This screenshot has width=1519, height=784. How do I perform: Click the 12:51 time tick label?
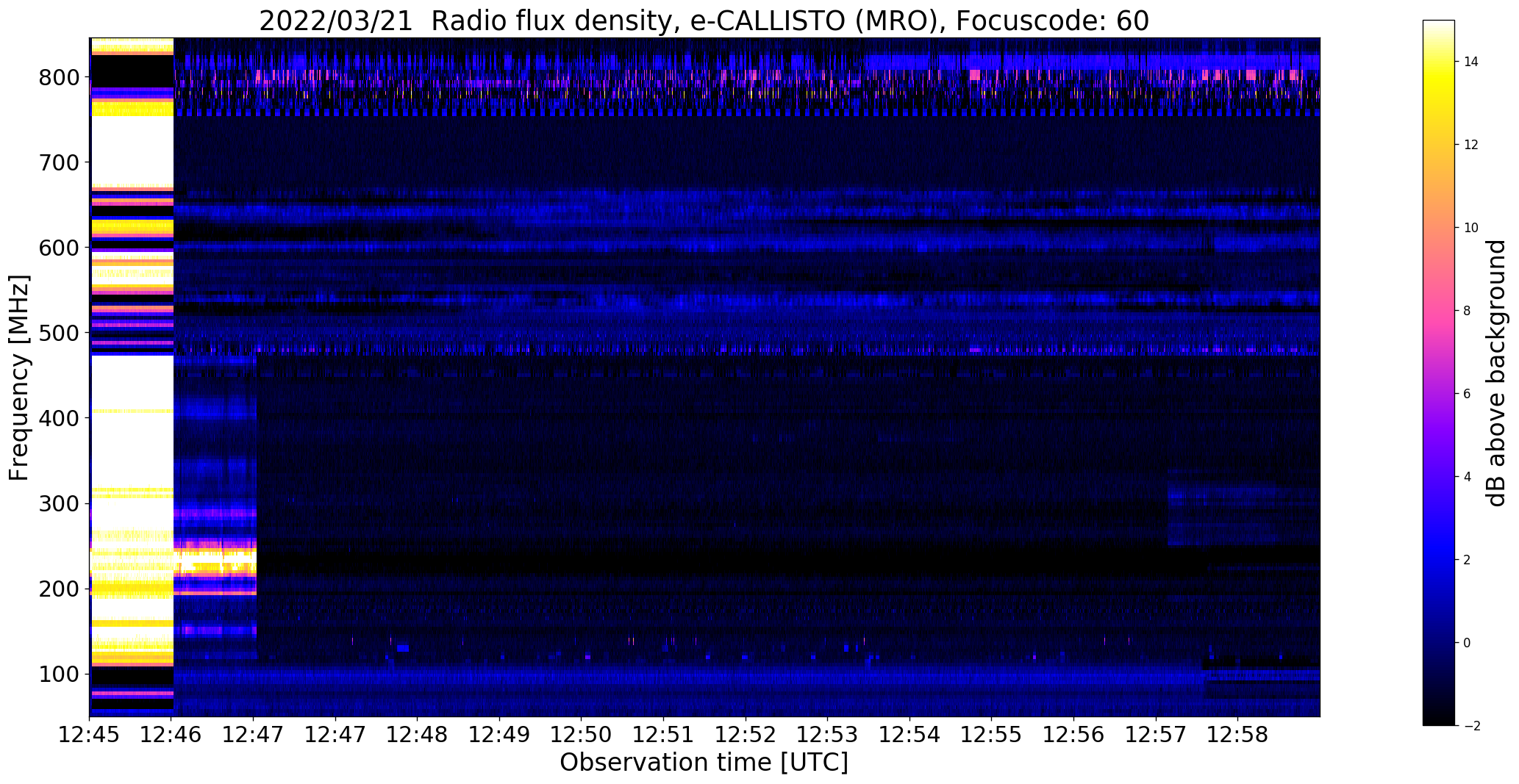664,735
